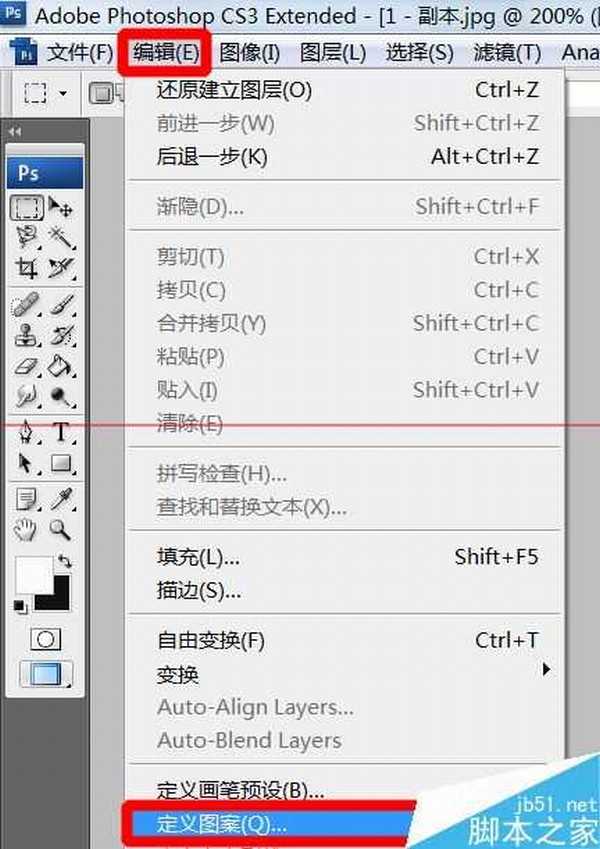Select the Zoom magnifier tool
600x849 pixels.
pyautogui.click(x=61, y=529)
